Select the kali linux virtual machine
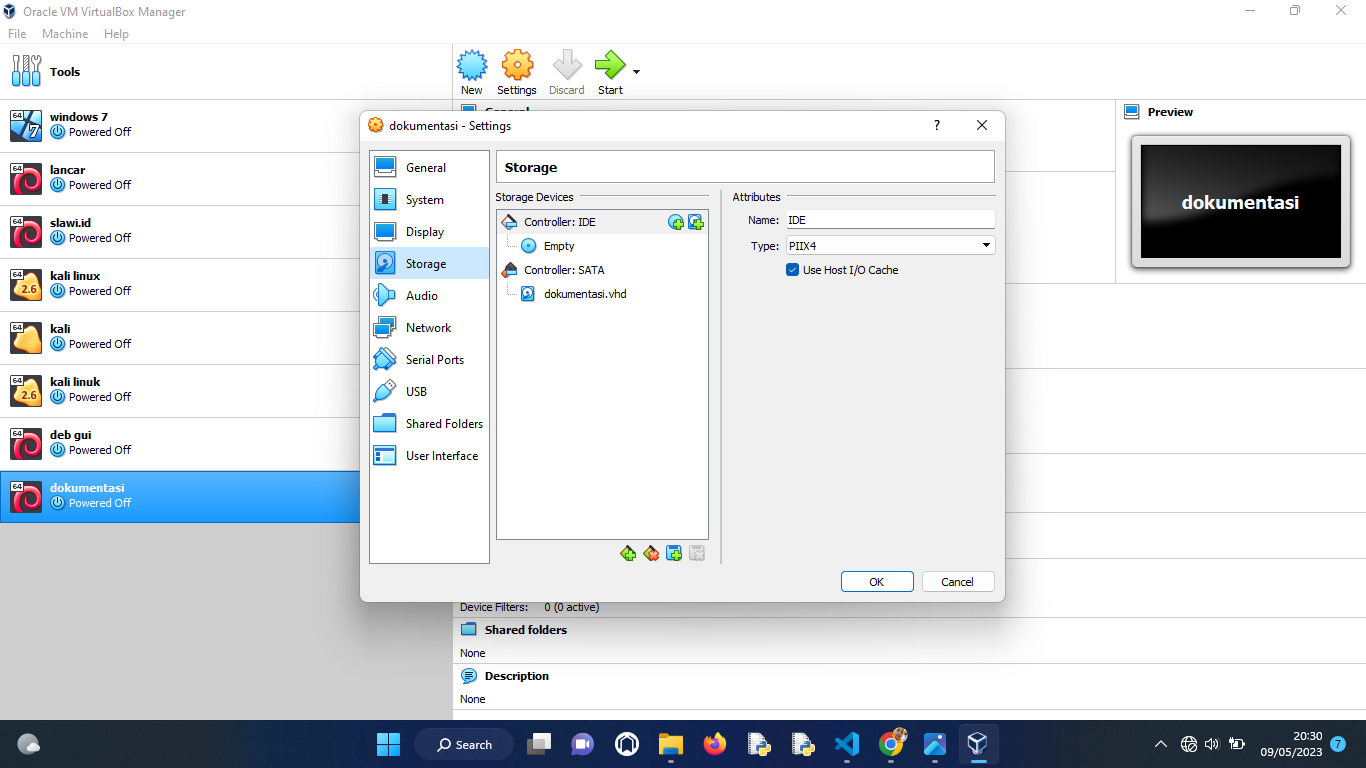1366x768 pixels. point(226,284)
